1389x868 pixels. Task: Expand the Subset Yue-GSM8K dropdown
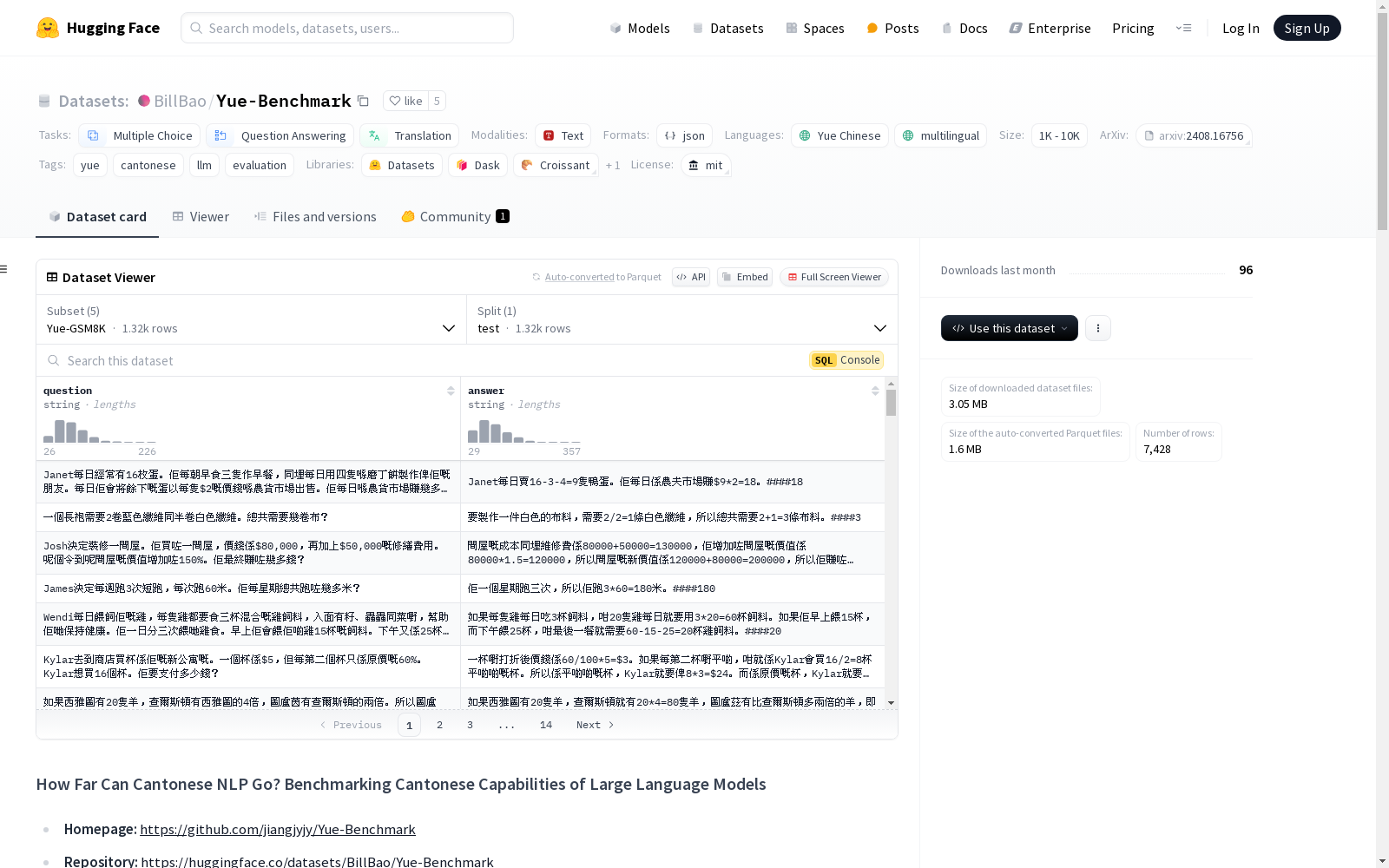point(251,319)
